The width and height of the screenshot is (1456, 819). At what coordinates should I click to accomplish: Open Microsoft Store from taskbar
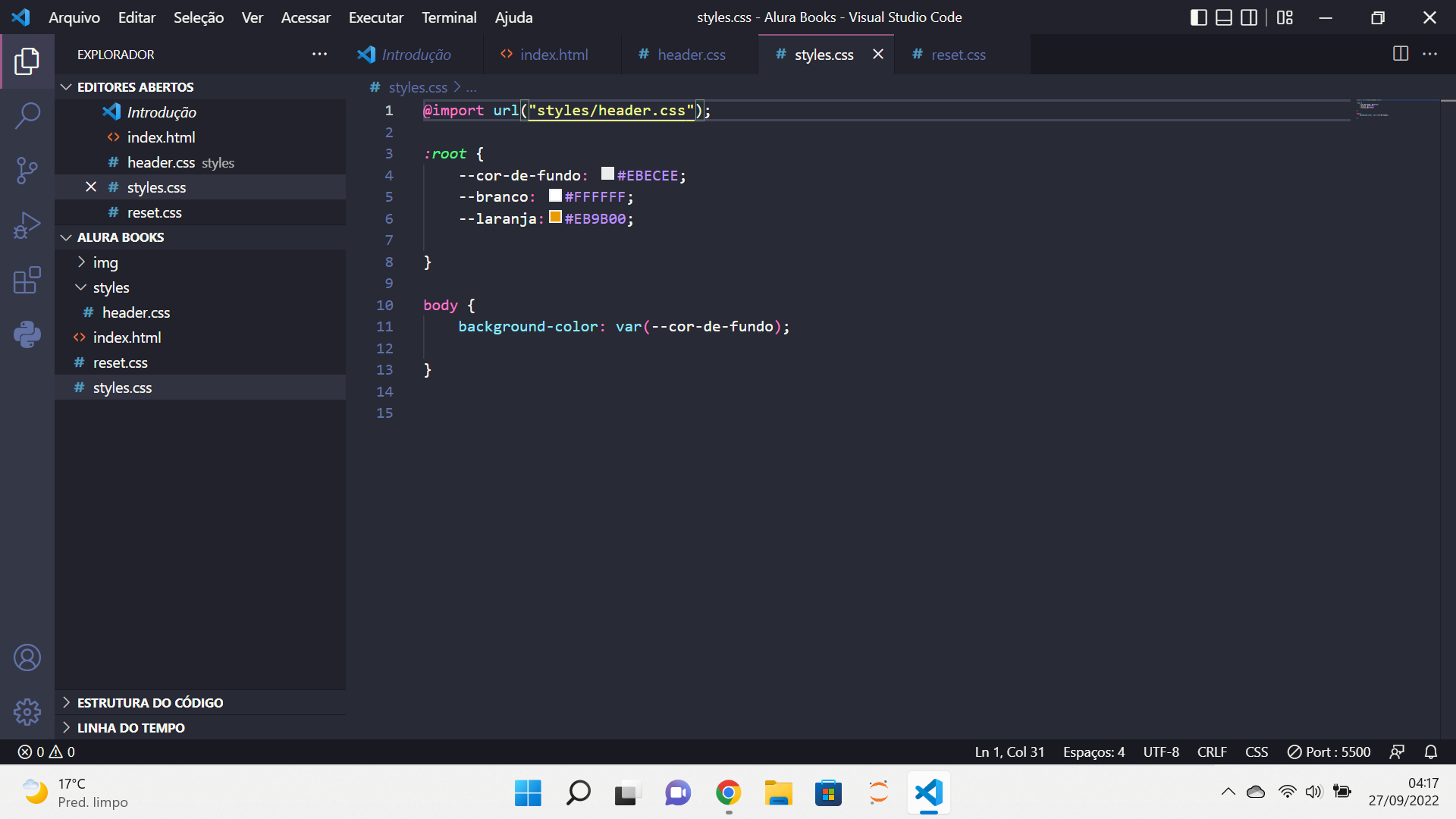828,792
